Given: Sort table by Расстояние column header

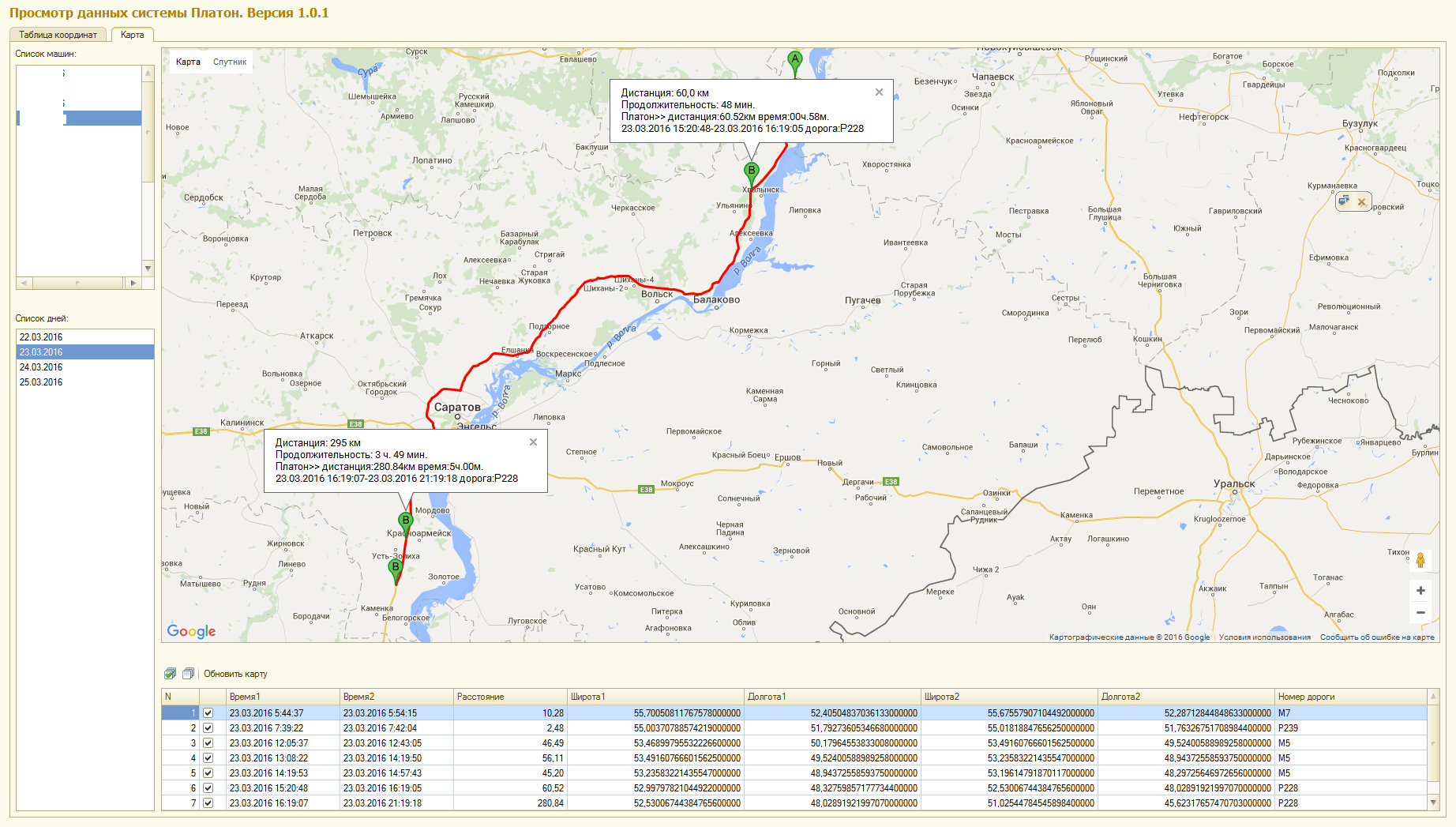Looking at the screenshot, I should (x=510, y=697).
